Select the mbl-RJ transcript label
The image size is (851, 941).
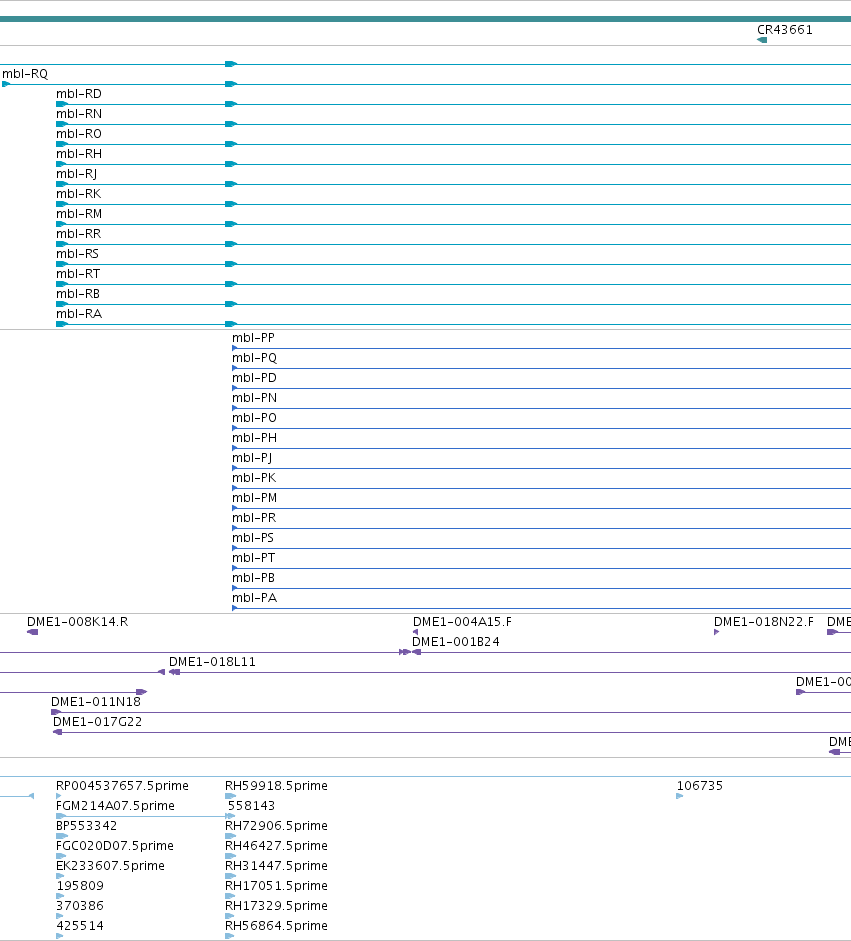tap(76, 174)
